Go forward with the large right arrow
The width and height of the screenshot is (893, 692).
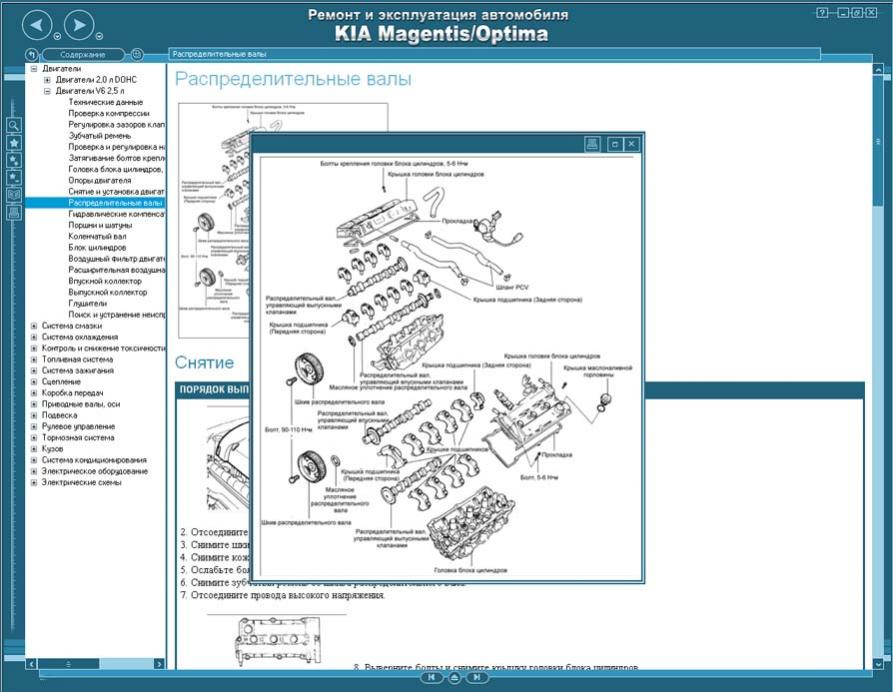pyautogui.click(x=79, y=24)
